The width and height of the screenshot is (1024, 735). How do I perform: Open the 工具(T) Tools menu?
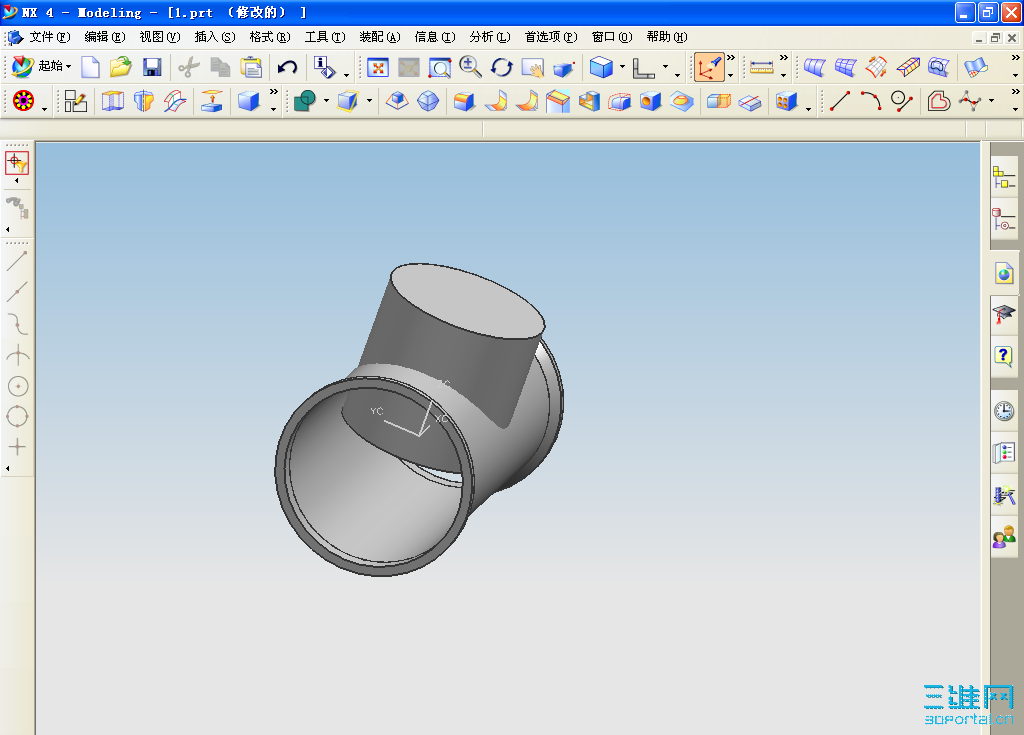325,37
